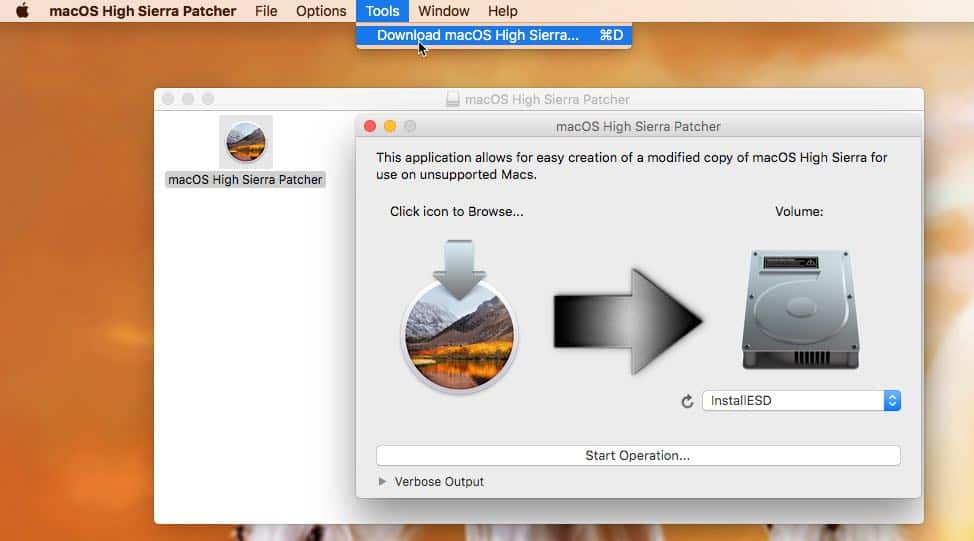Click the 'Click icon to Browse...' label
Screen dimensions: 974x541
pos(457,212)
